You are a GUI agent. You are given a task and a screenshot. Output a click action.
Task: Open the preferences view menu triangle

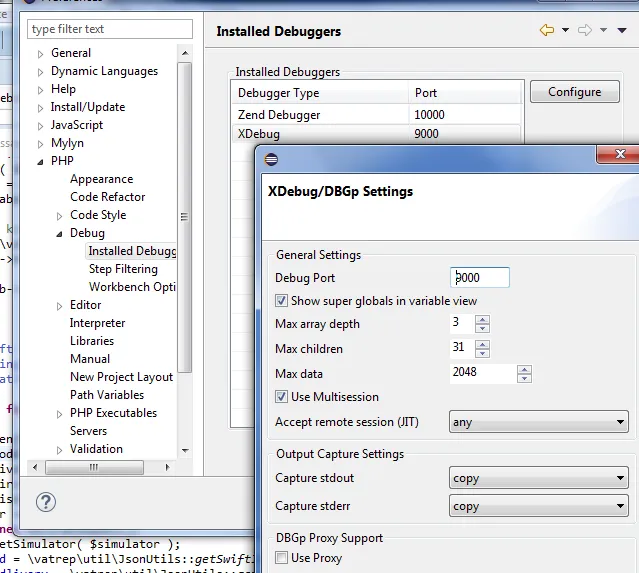pyautogui.click(x=622, y=30)
